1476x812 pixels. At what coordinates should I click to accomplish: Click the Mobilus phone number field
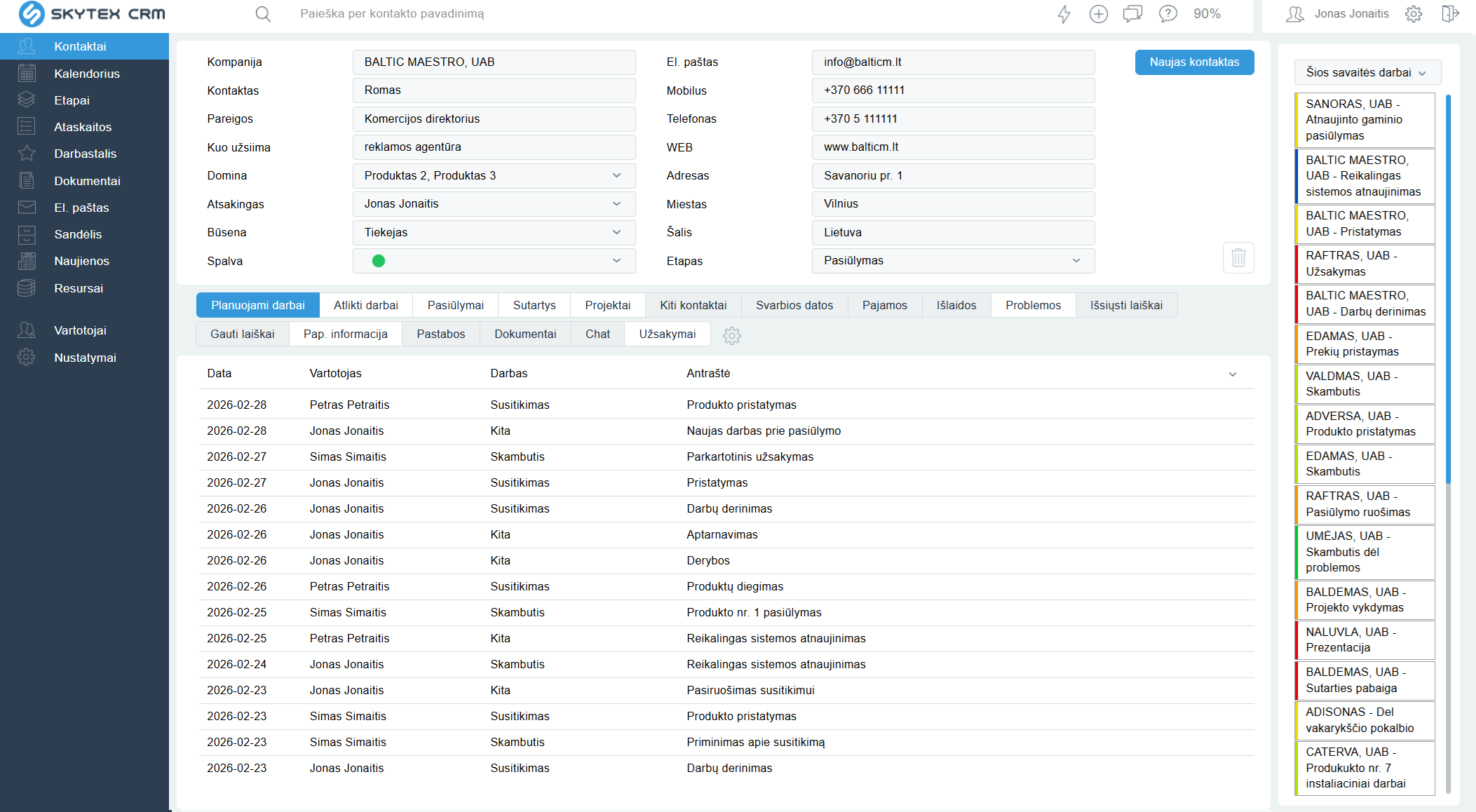point(954,90)
